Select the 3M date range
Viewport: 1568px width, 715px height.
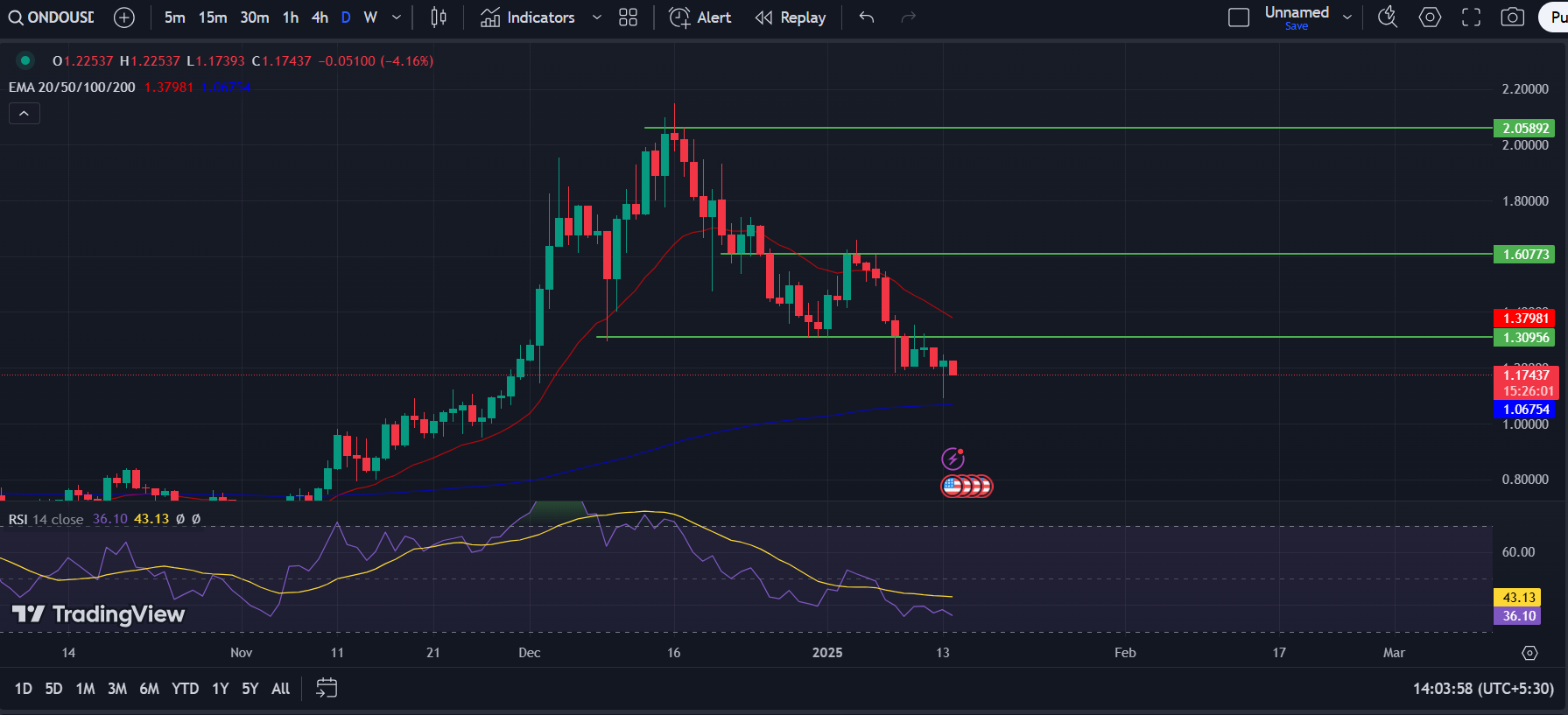click(x=117, y=689)
